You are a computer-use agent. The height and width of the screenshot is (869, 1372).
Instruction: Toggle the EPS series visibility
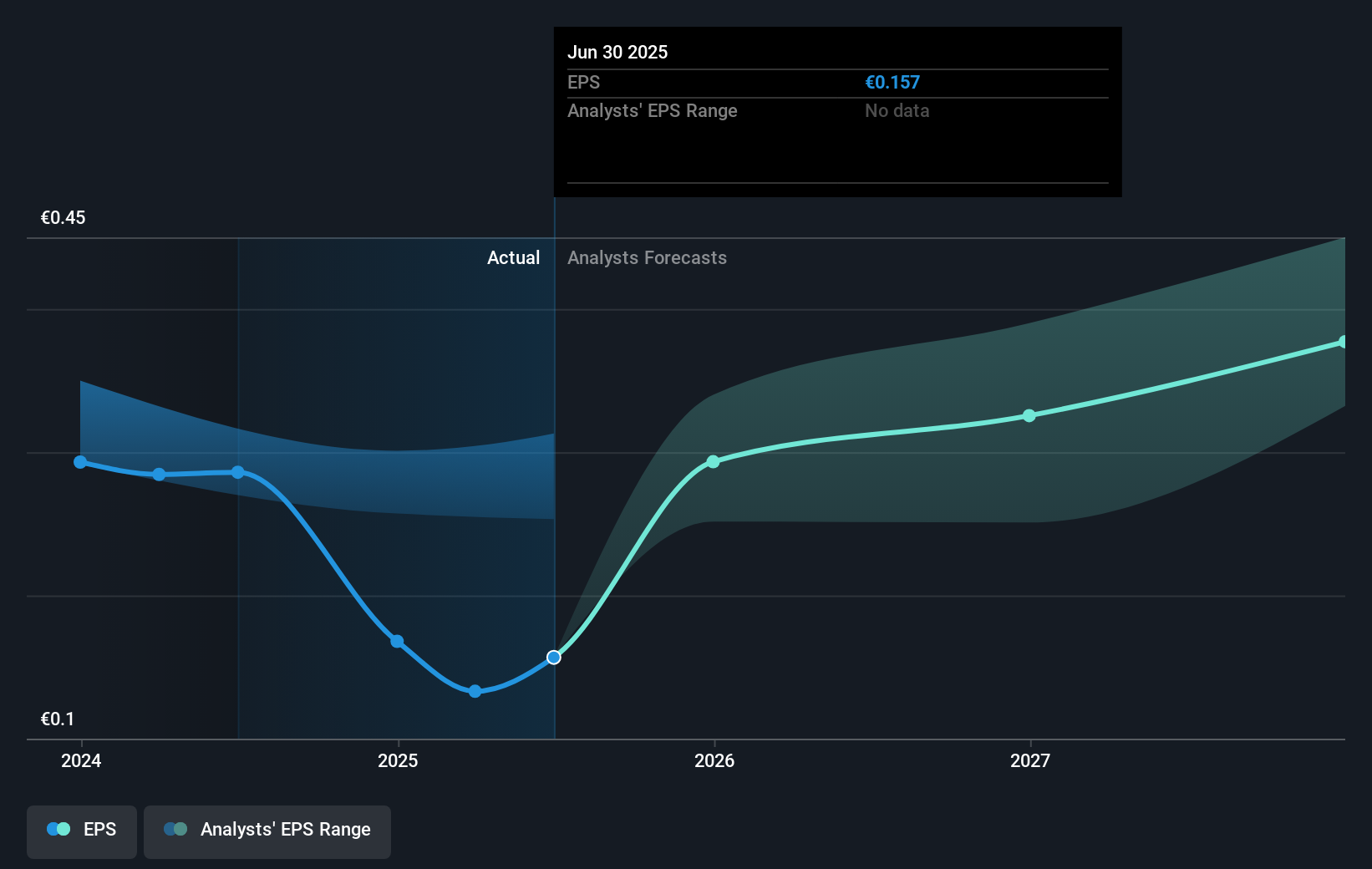81,831
